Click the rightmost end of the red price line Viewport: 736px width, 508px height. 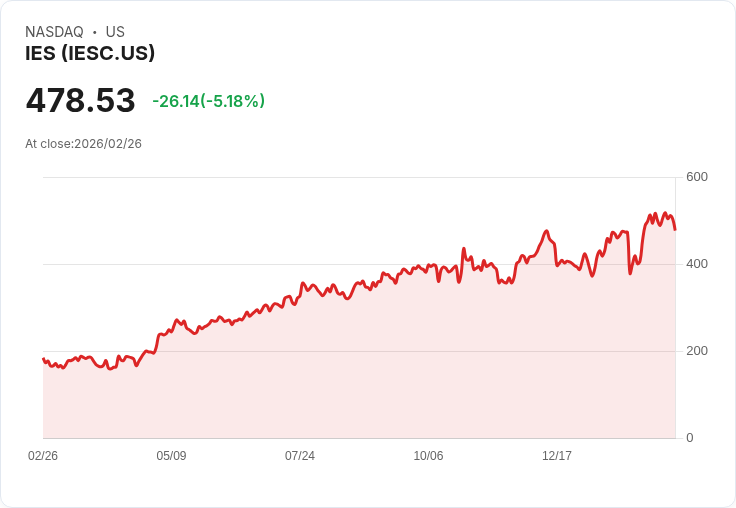(675, 229)
